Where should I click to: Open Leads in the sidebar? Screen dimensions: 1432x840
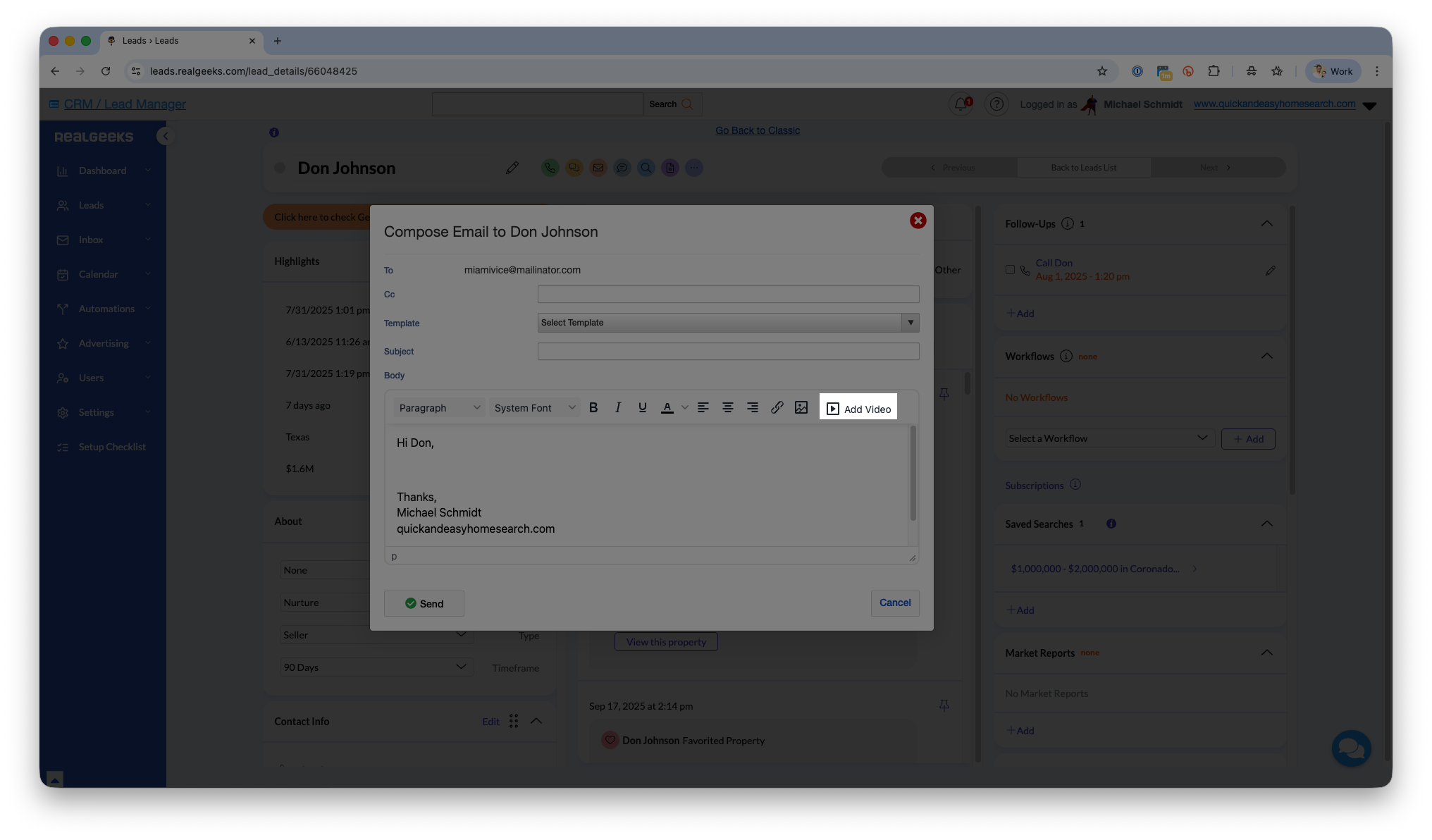[91, 205]
